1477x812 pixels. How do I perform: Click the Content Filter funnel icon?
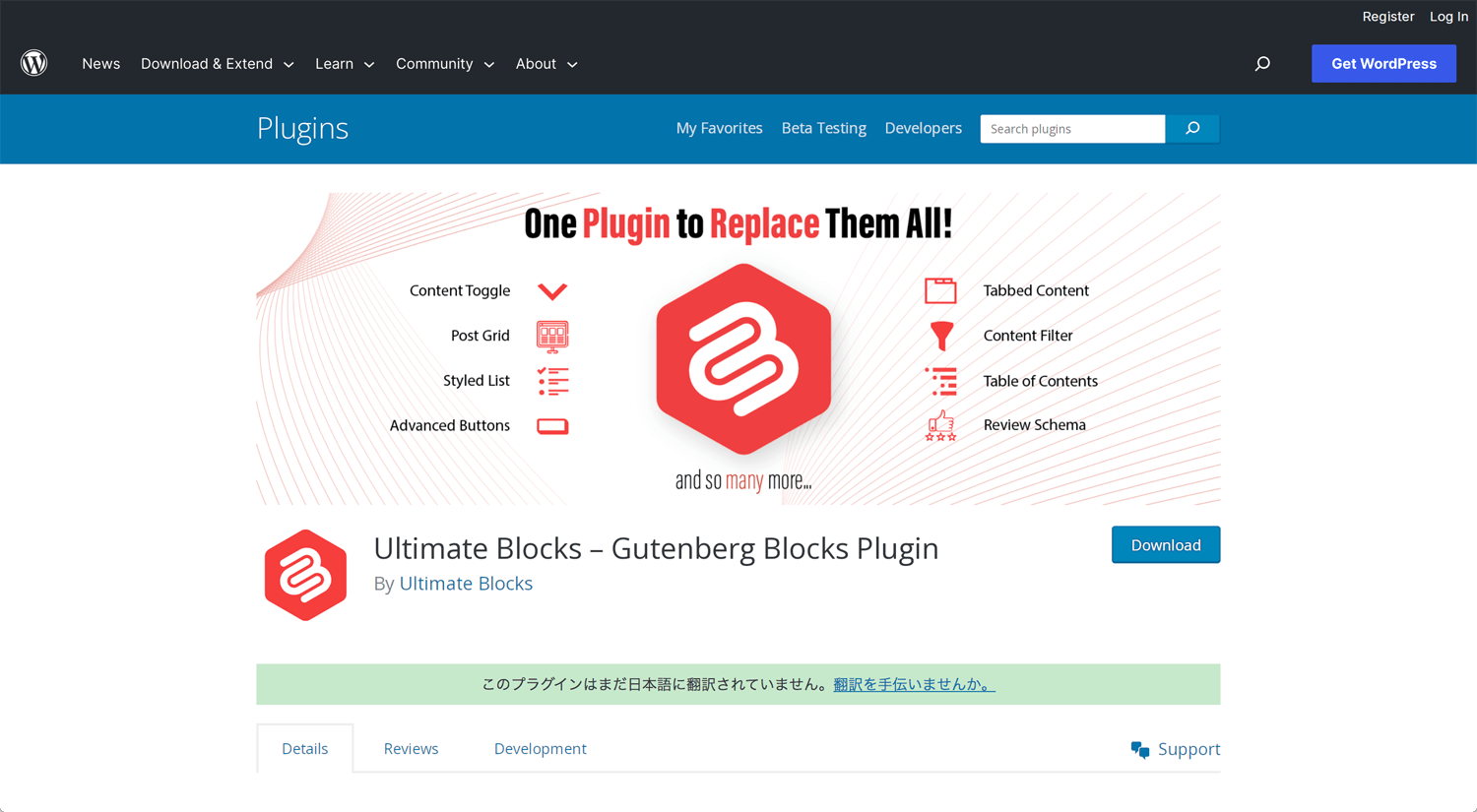pos(941,336)
